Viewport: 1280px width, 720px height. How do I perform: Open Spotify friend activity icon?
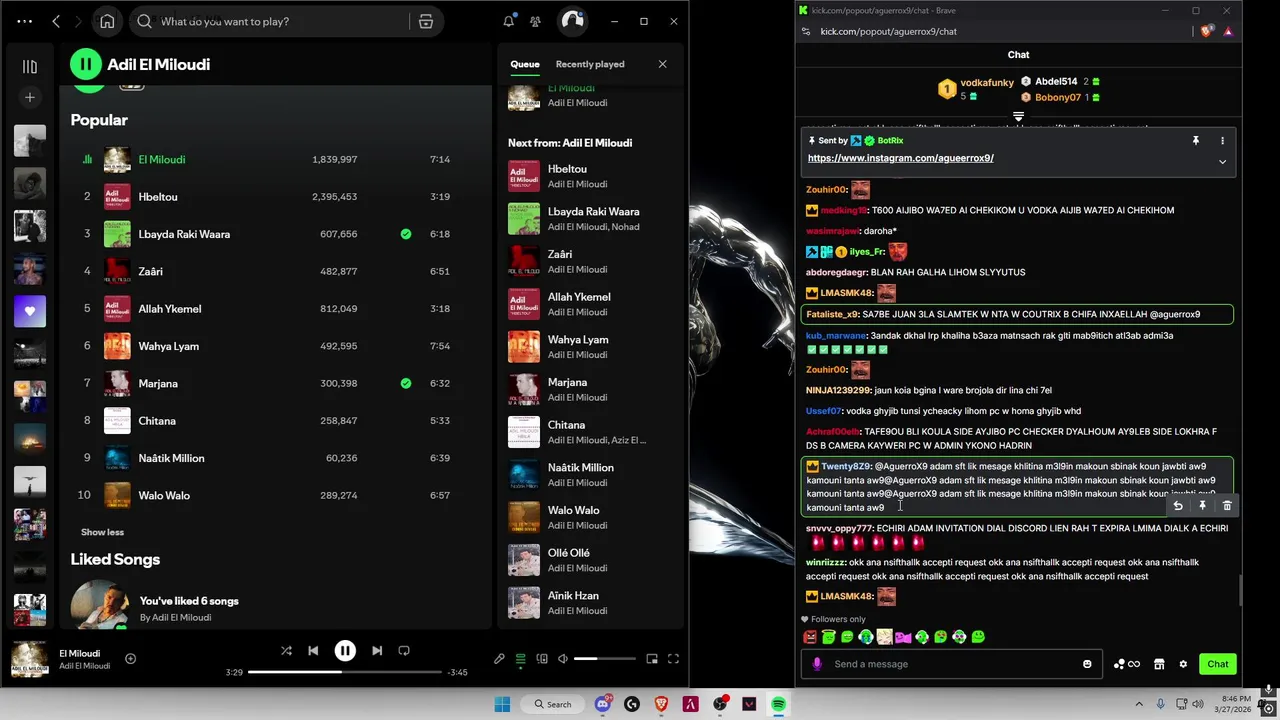click(536, 21)
